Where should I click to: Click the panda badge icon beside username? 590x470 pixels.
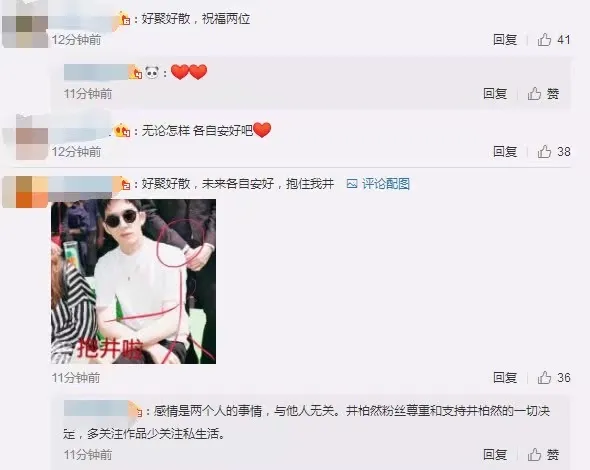point(152,72)
